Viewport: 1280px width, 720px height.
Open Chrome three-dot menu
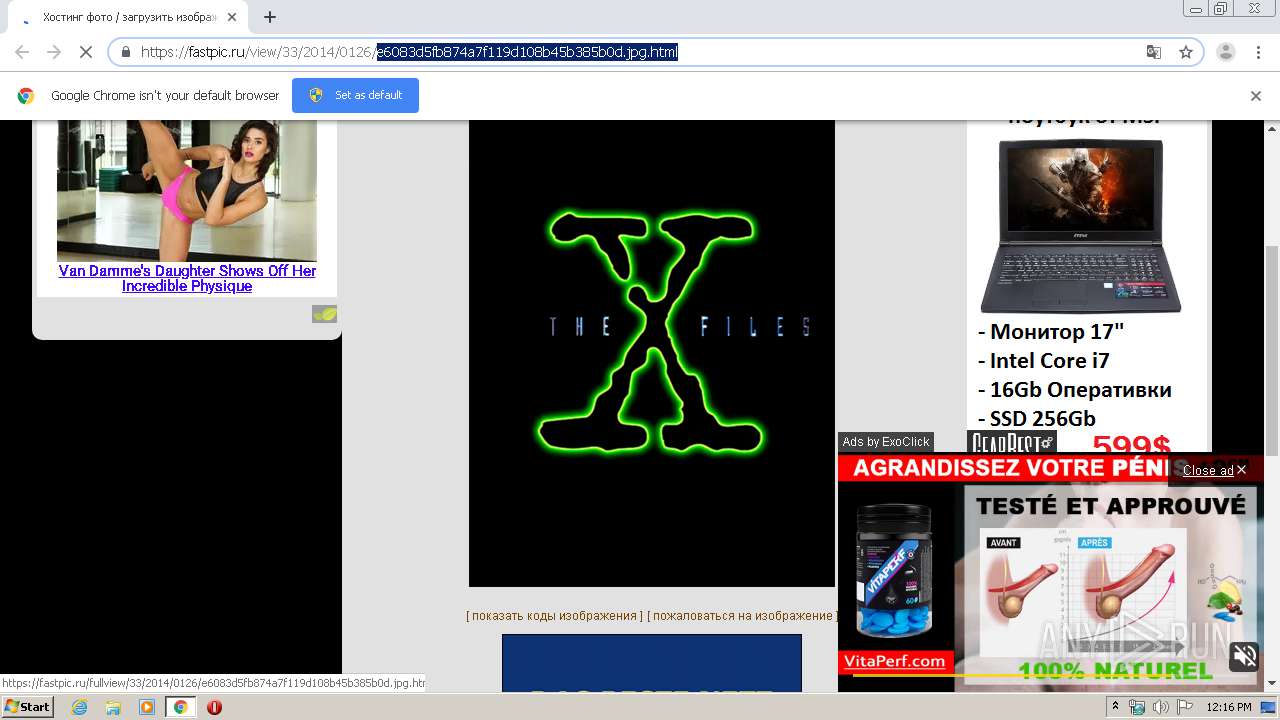click(x=1257, y=52)
